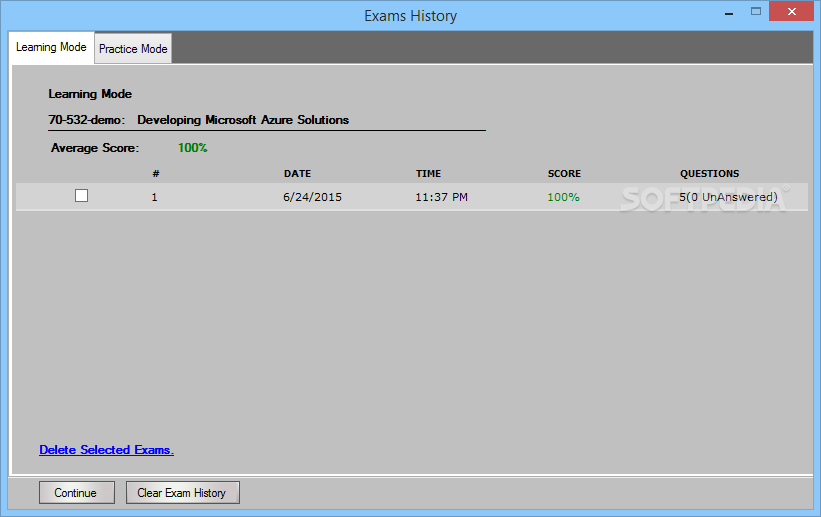
Task: Click the 70-532-demo exam title text
Action: pos(198,120)
